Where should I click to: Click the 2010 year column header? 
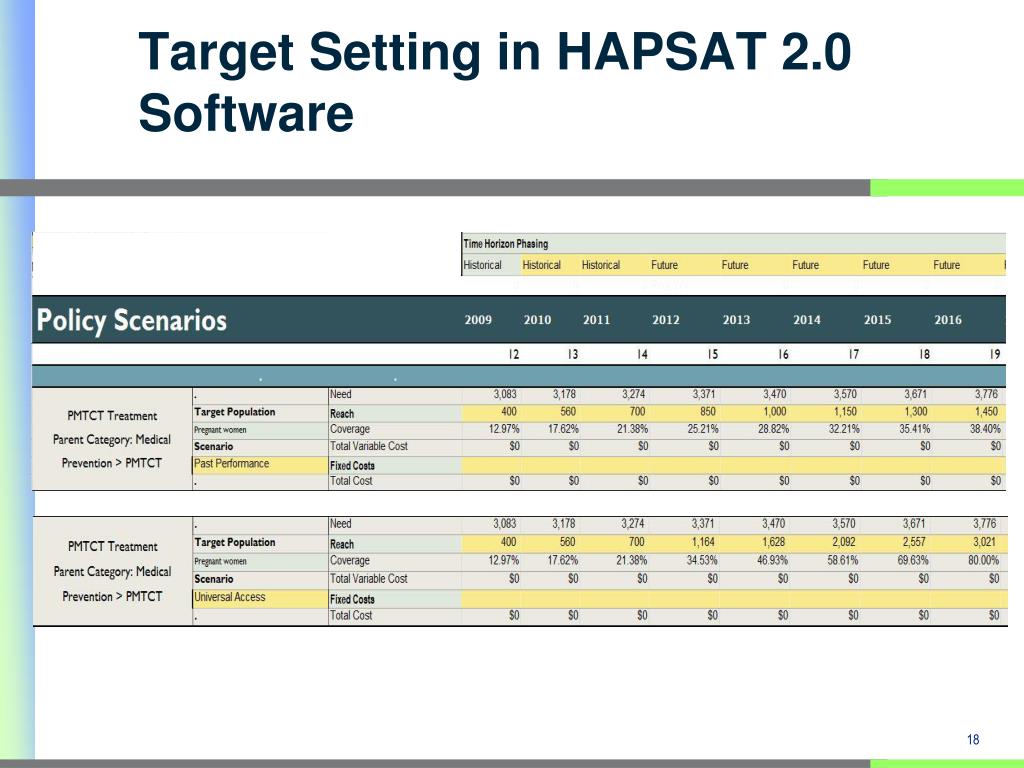pyautogui.click(x=537, y=319)
